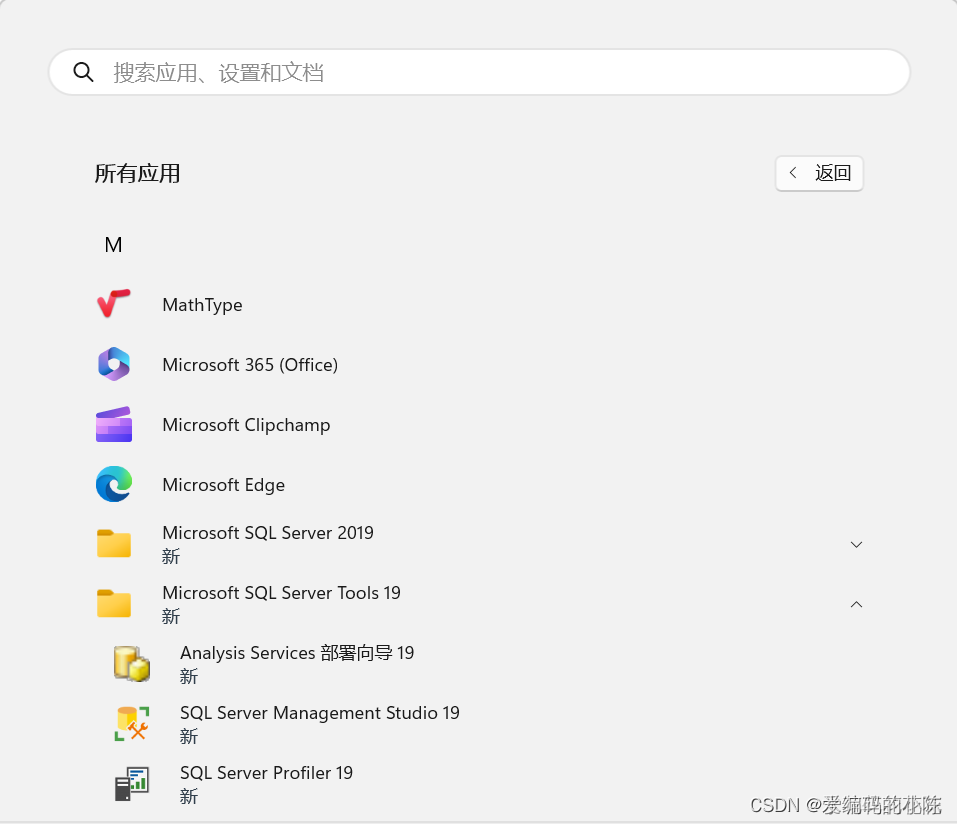Select the Microsoft Edge label

coord(223,485)
